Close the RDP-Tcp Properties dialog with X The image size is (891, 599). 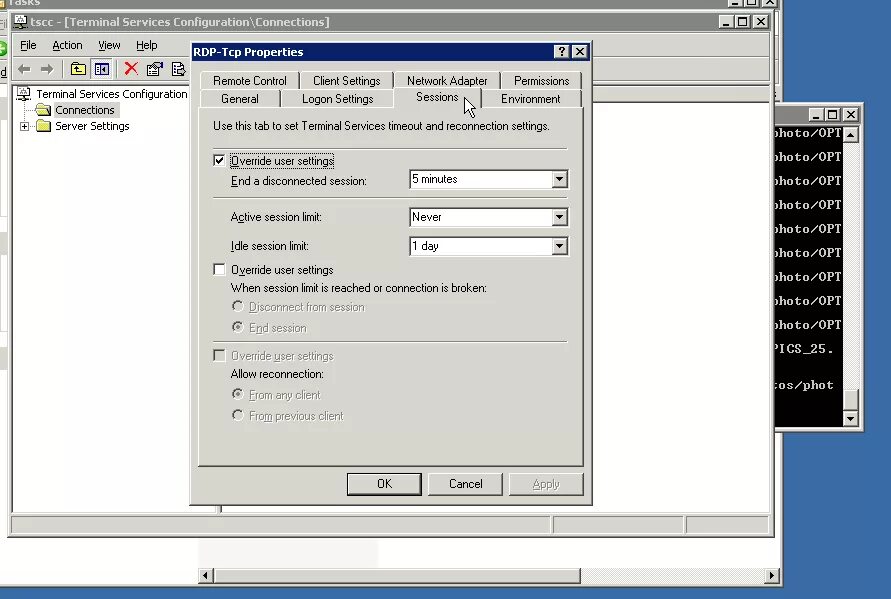(580, 52)
